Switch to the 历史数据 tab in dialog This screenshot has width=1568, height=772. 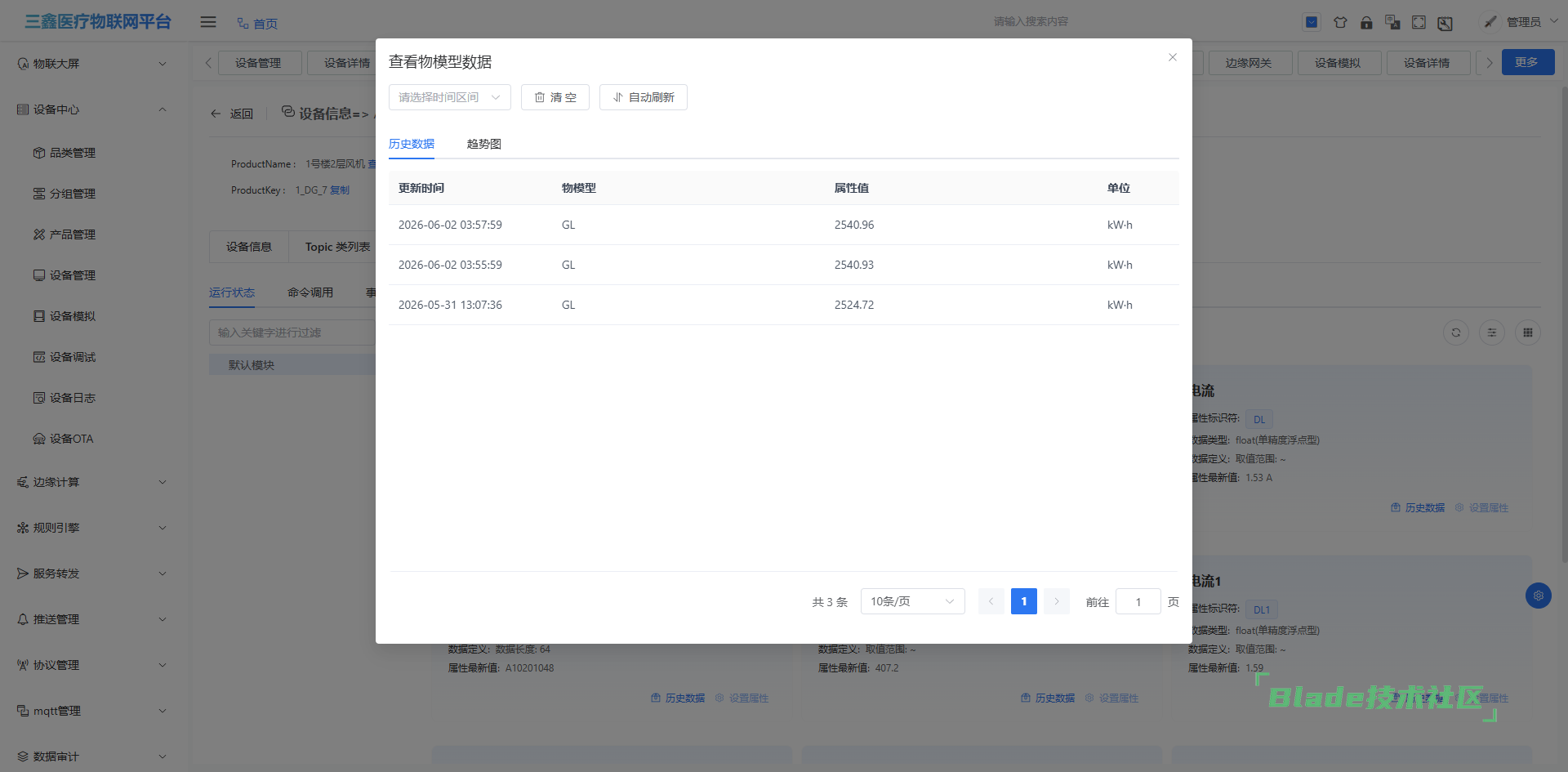point(412,144)
